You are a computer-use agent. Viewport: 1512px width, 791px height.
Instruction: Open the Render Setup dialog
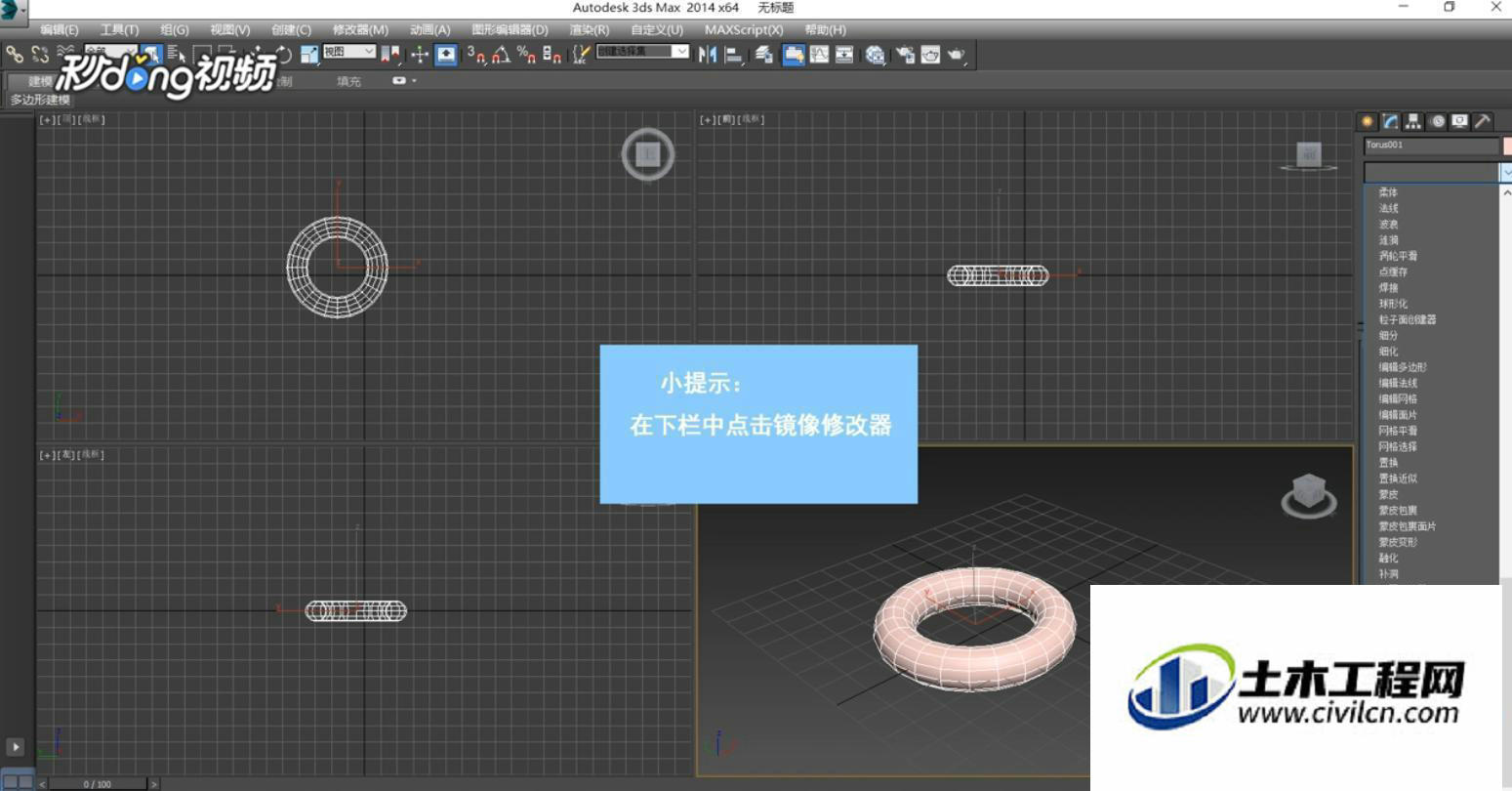(x=905, y=55)
